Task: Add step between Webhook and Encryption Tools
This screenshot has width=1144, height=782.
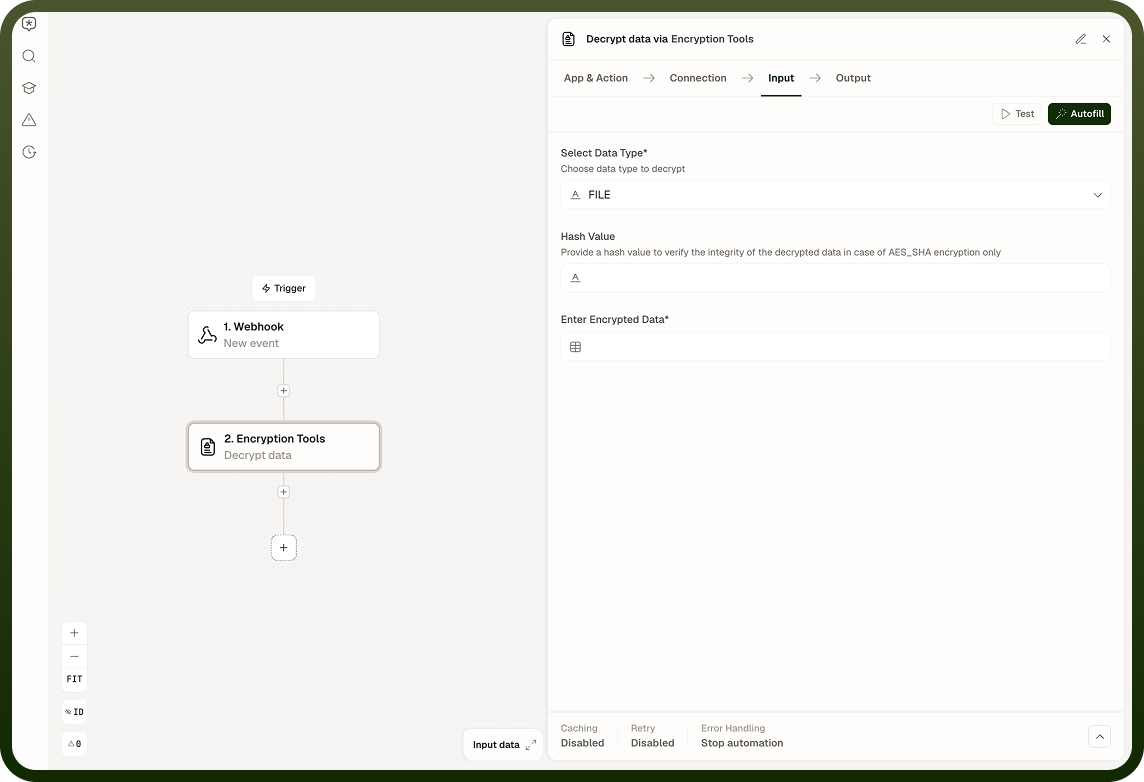Action: [284, 391]
